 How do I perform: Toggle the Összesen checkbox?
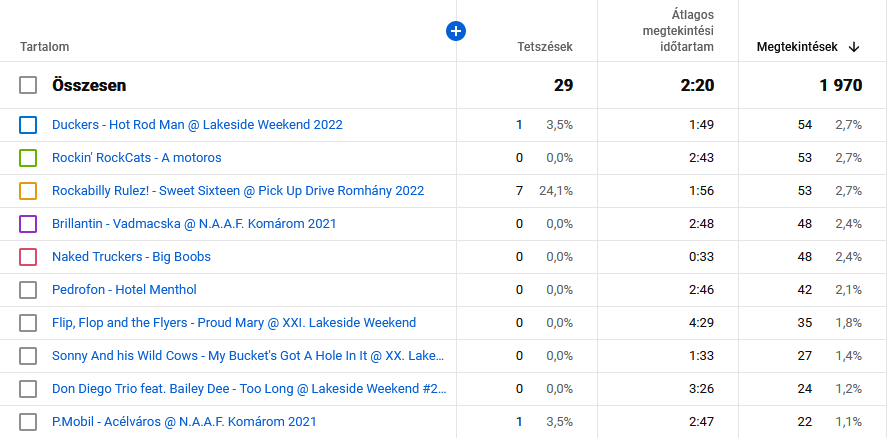(x=28, y=86)
